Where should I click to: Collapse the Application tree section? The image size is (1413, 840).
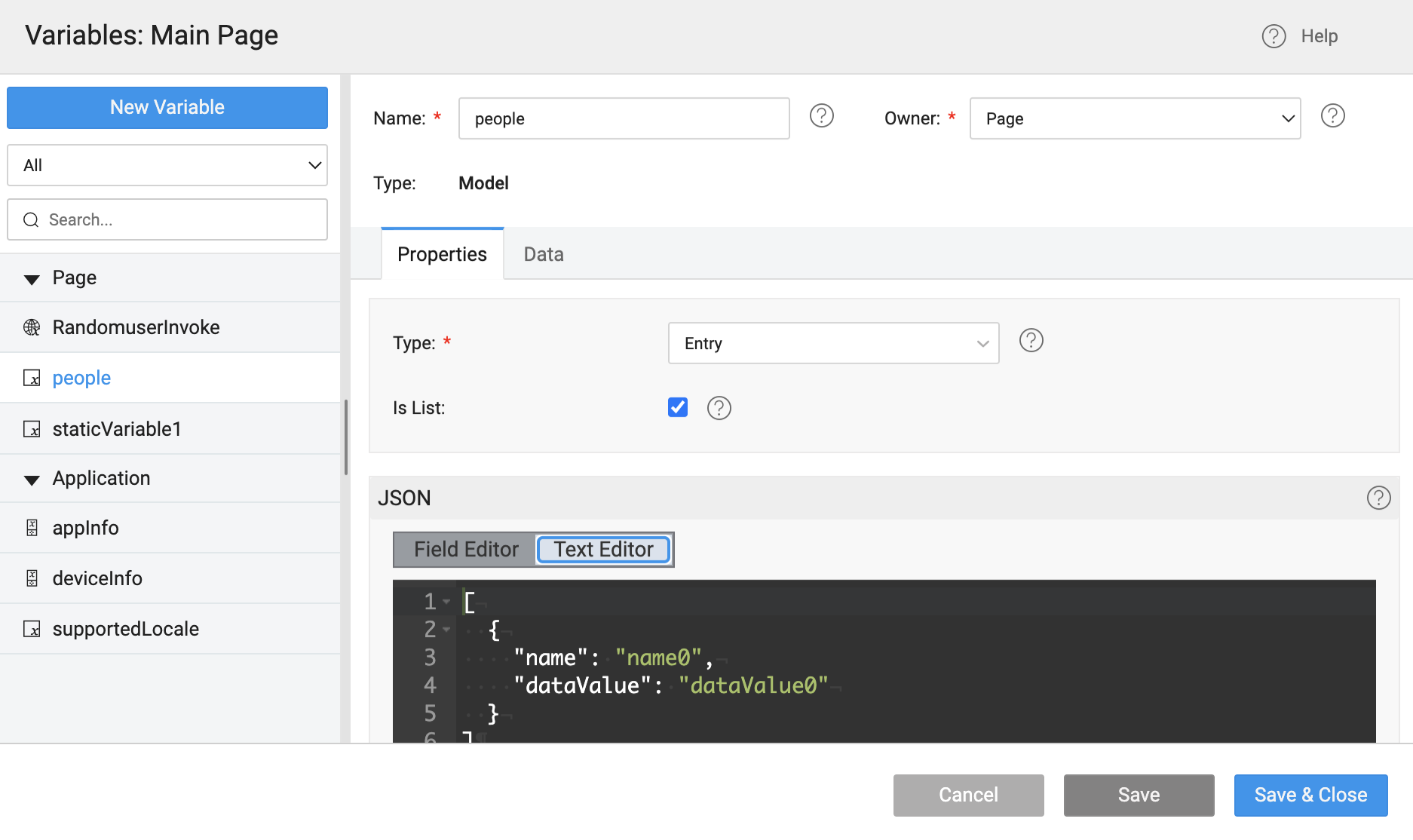pyautogui.click(x=32, y=480)
